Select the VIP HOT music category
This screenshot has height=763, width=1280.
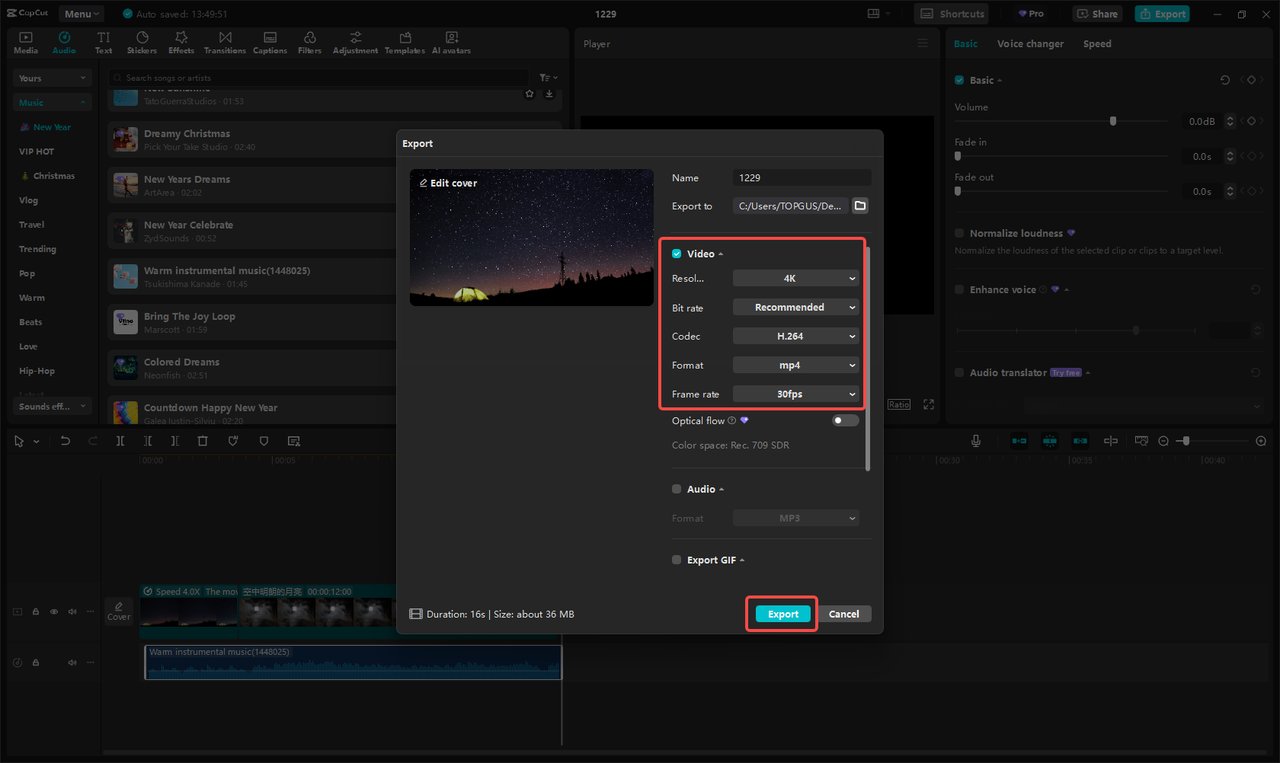coord(36,151)
